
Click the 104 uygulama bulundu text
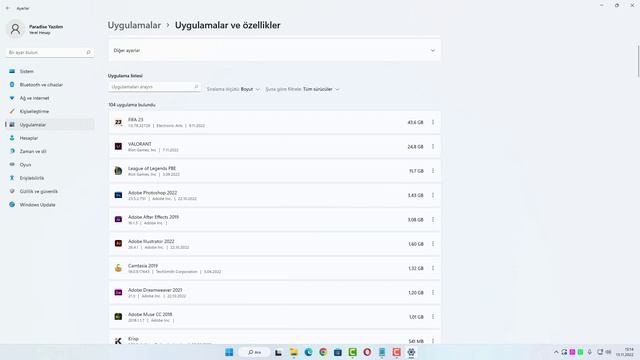(132, 105)
